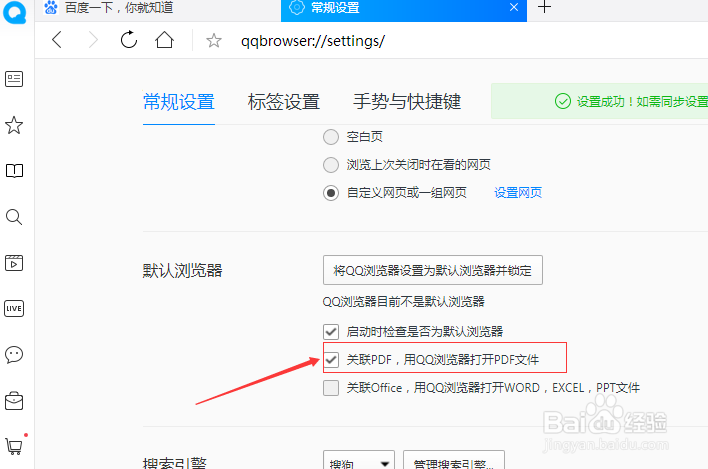Open the 手势与快捷键 settings tab
Image resolution: width=708 pixels, height=469 pixels.
coord(407,102)
